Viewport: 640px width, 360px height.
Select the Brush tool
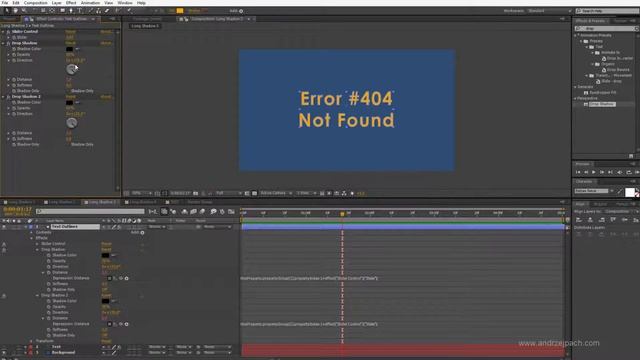point(91,11)
